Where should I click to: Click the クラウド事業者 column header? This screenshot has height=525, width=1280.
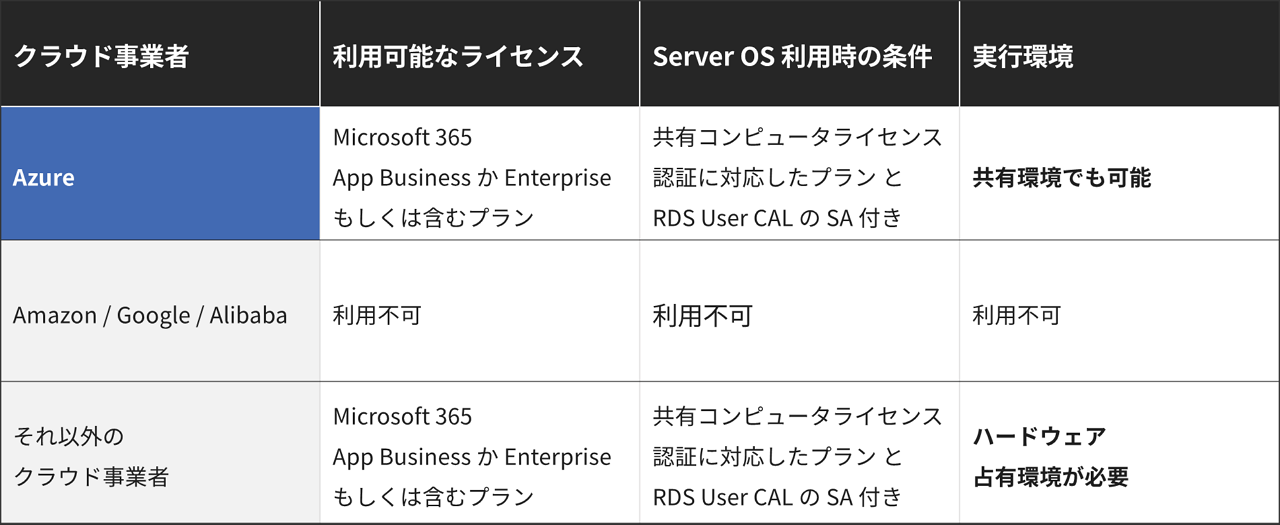tap(101, 56)
